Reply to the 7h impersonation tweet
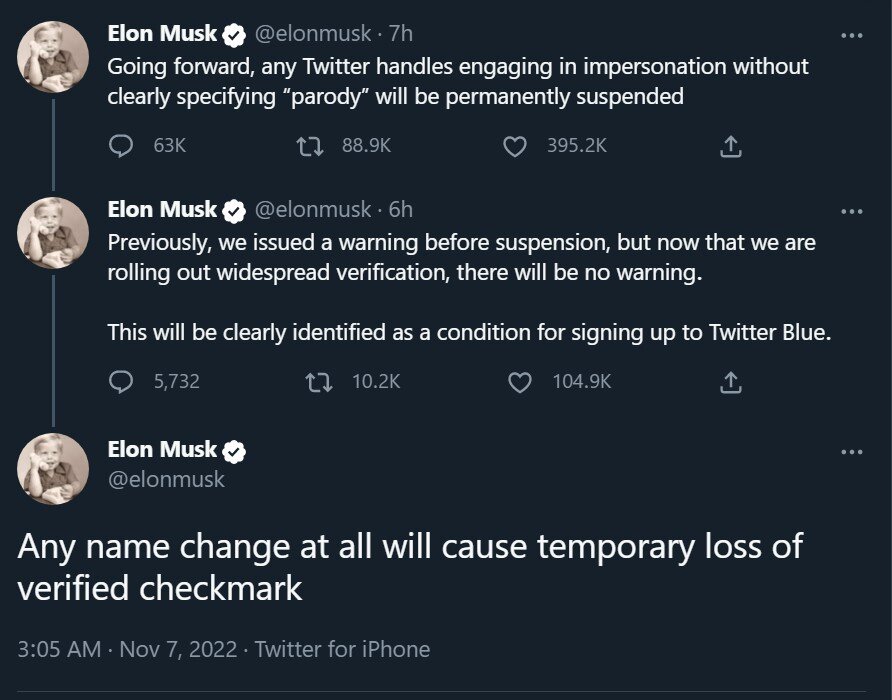This screenshot has height=700, width=892. (121, 146)
